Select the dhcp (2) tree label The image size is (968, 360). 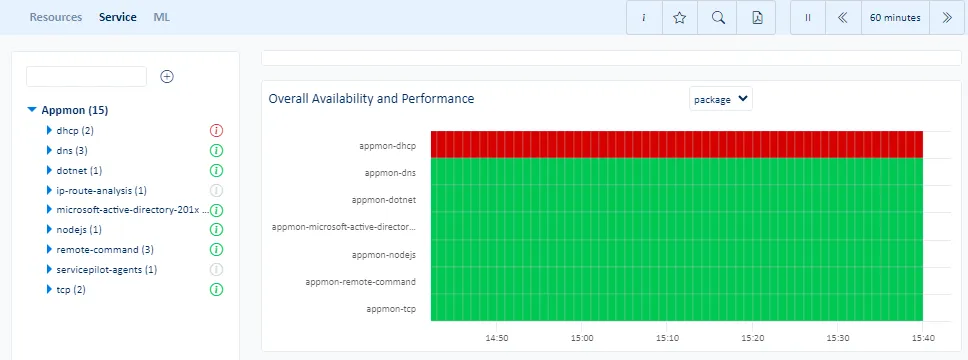click(x=75, y=130)
